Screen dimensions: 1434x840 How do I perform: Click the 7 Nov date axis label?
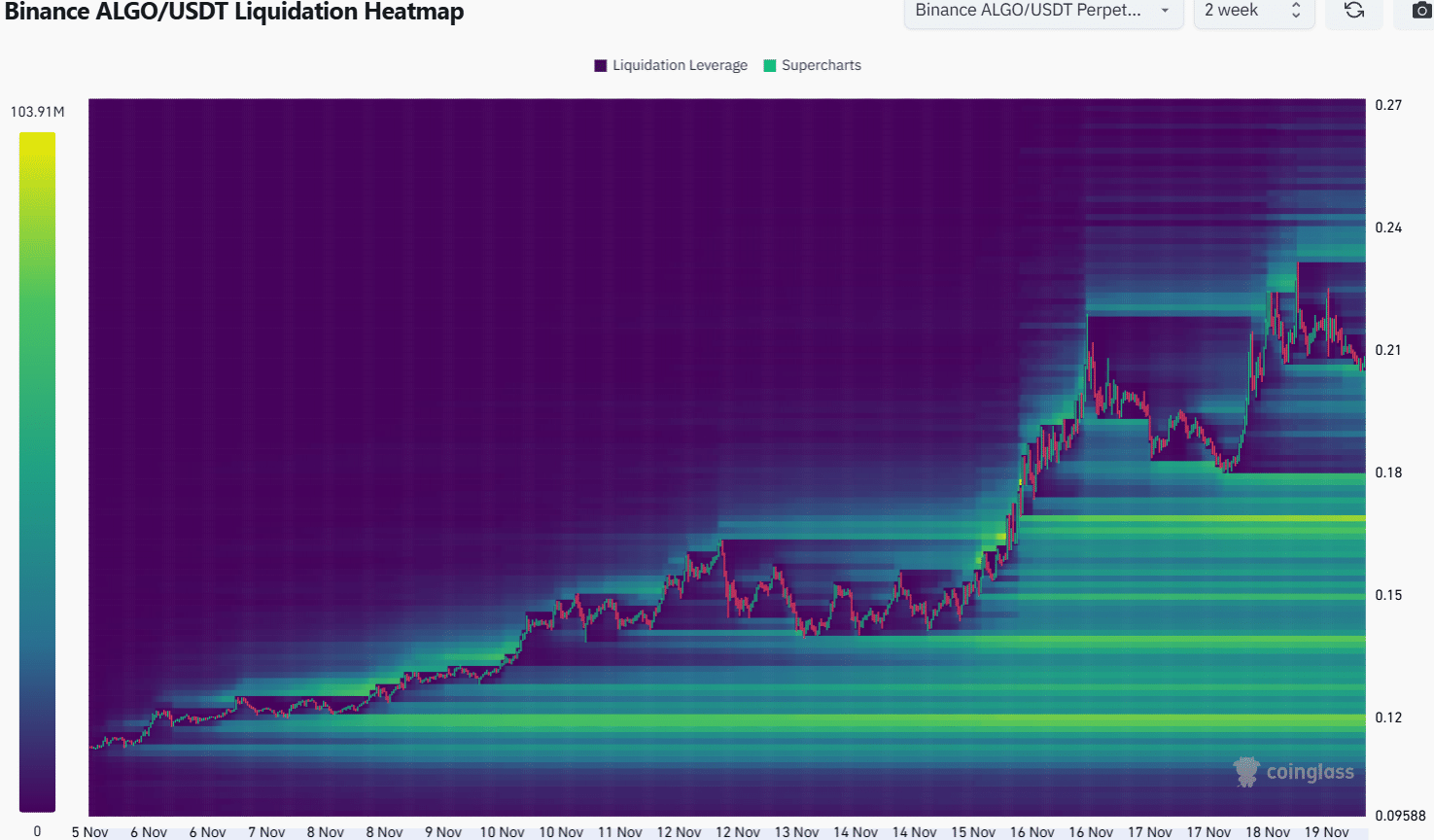[x=266, y=832]
